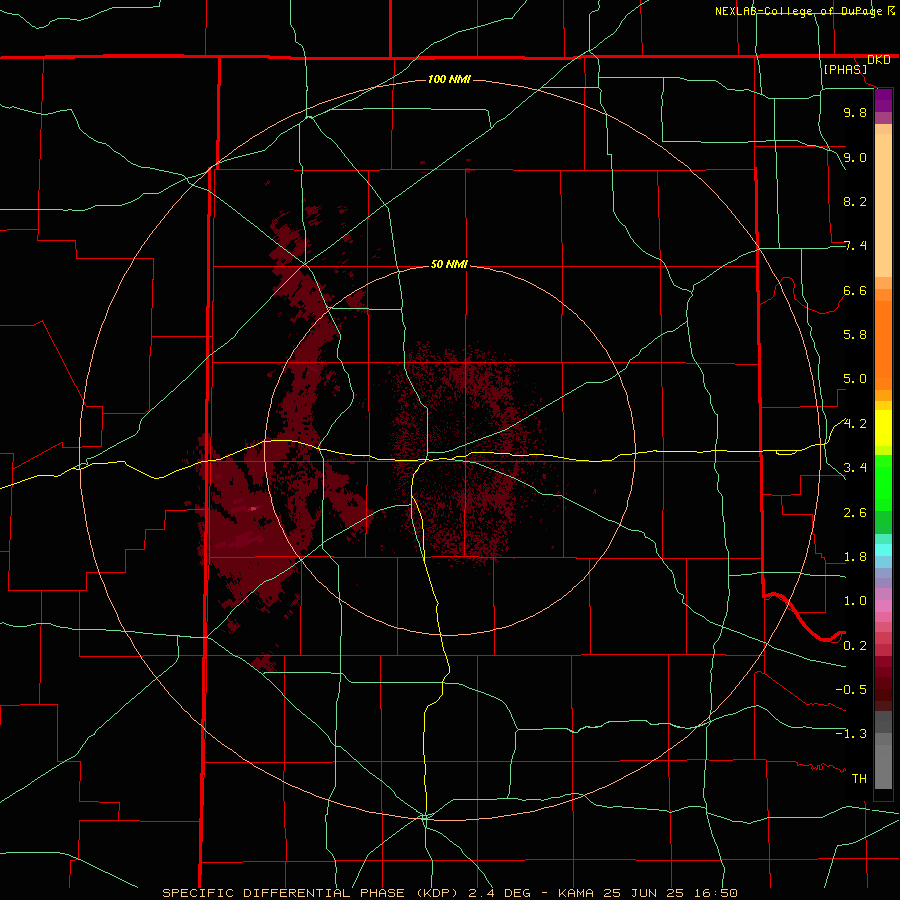Click the [PHAS] legend title
This screenshot has width=900, height=900.
[845, 69]
